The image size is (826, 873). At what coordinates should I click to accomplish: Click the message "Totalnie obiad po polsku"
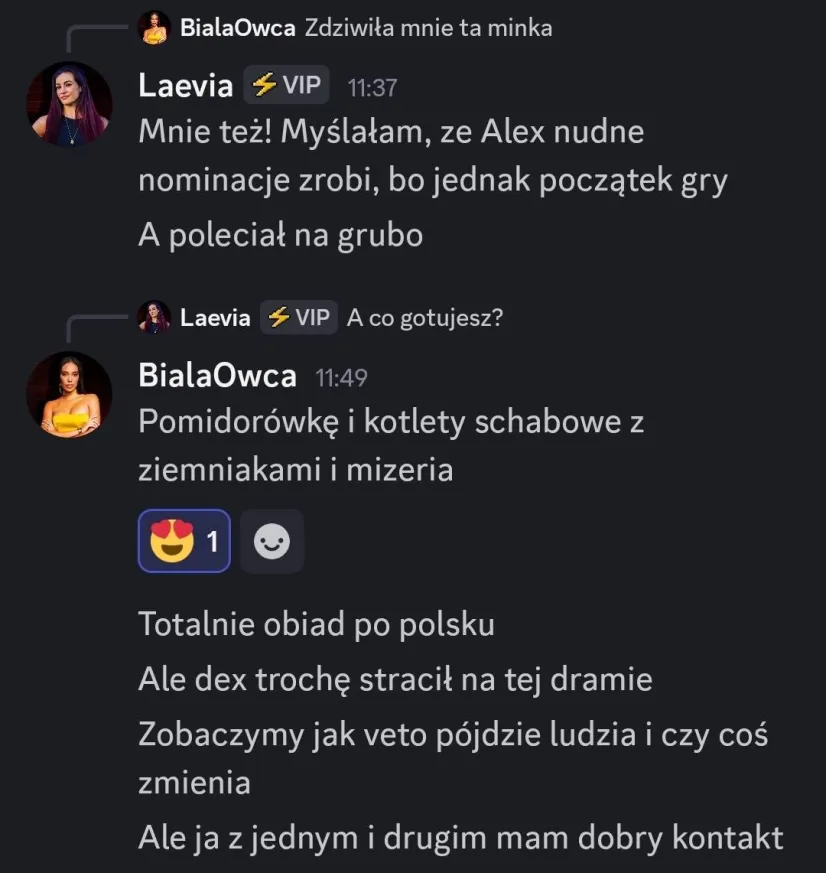click(316, 625)
